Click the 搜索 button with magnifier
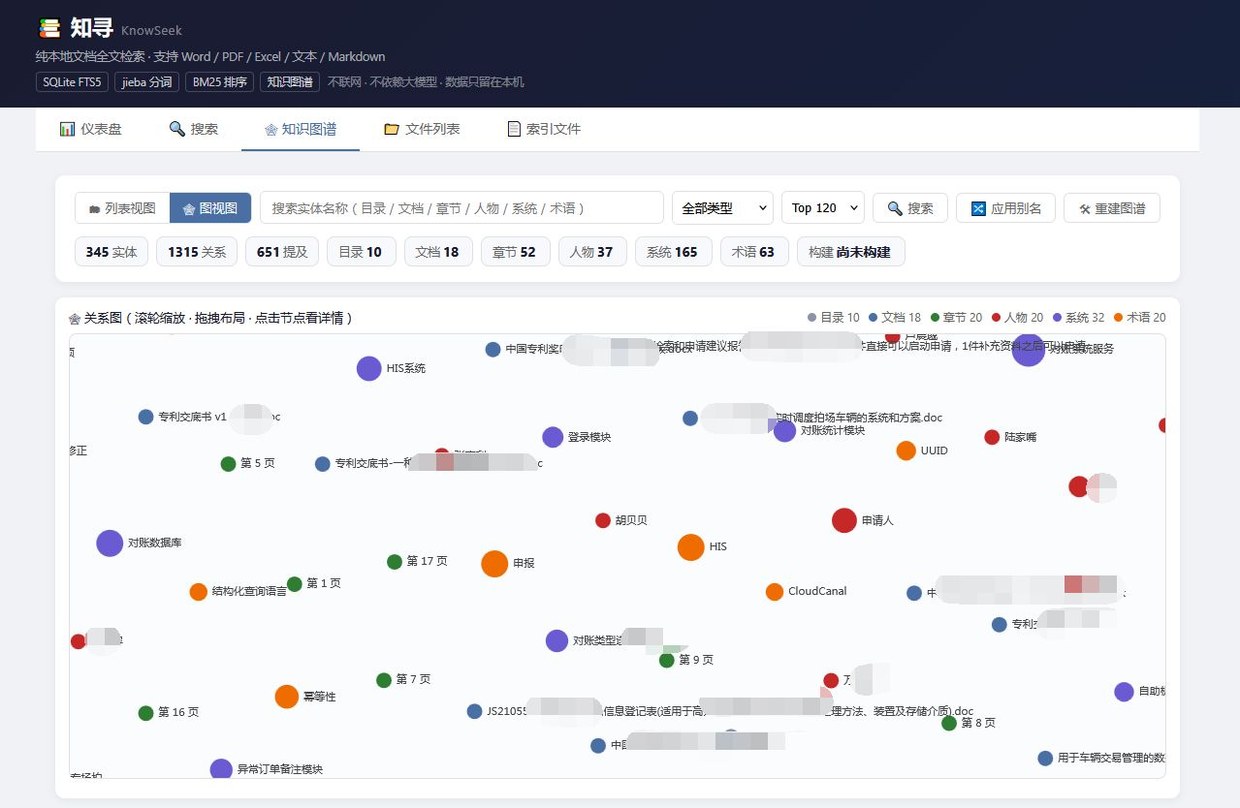This screenshot has width=1240, height=808. point(910,208)
